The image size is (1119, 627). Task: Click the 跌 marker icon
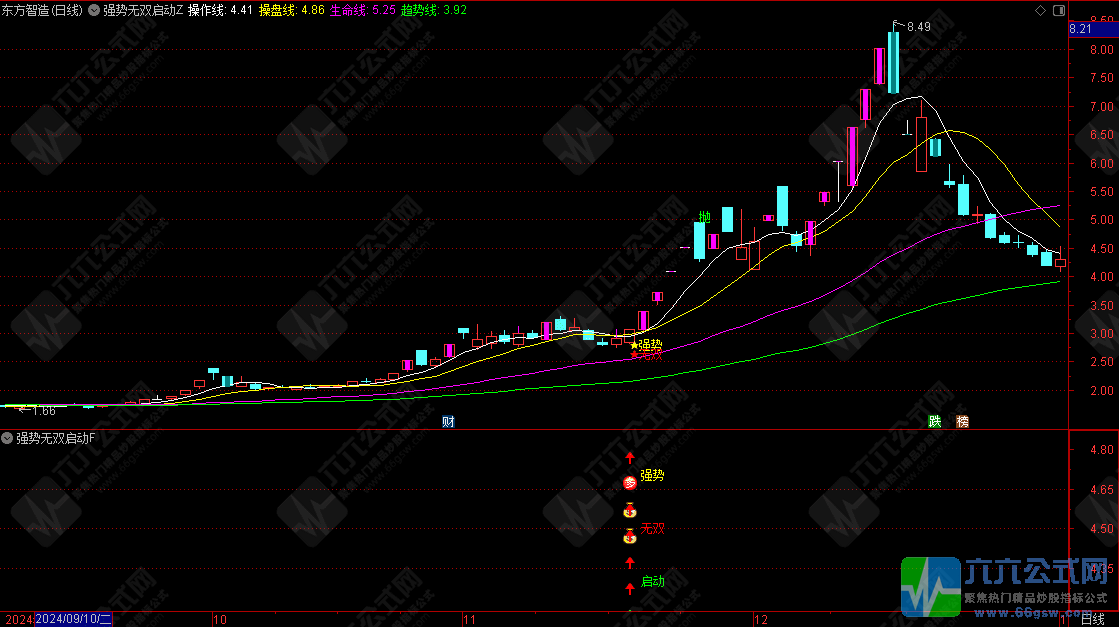point(935,421)
